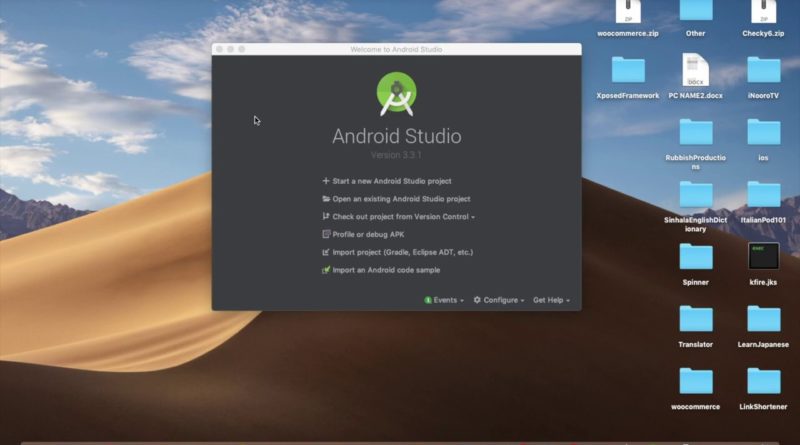Select the iNooroTV folder
This screenshot has width=800, height=445.
point(763,78)
